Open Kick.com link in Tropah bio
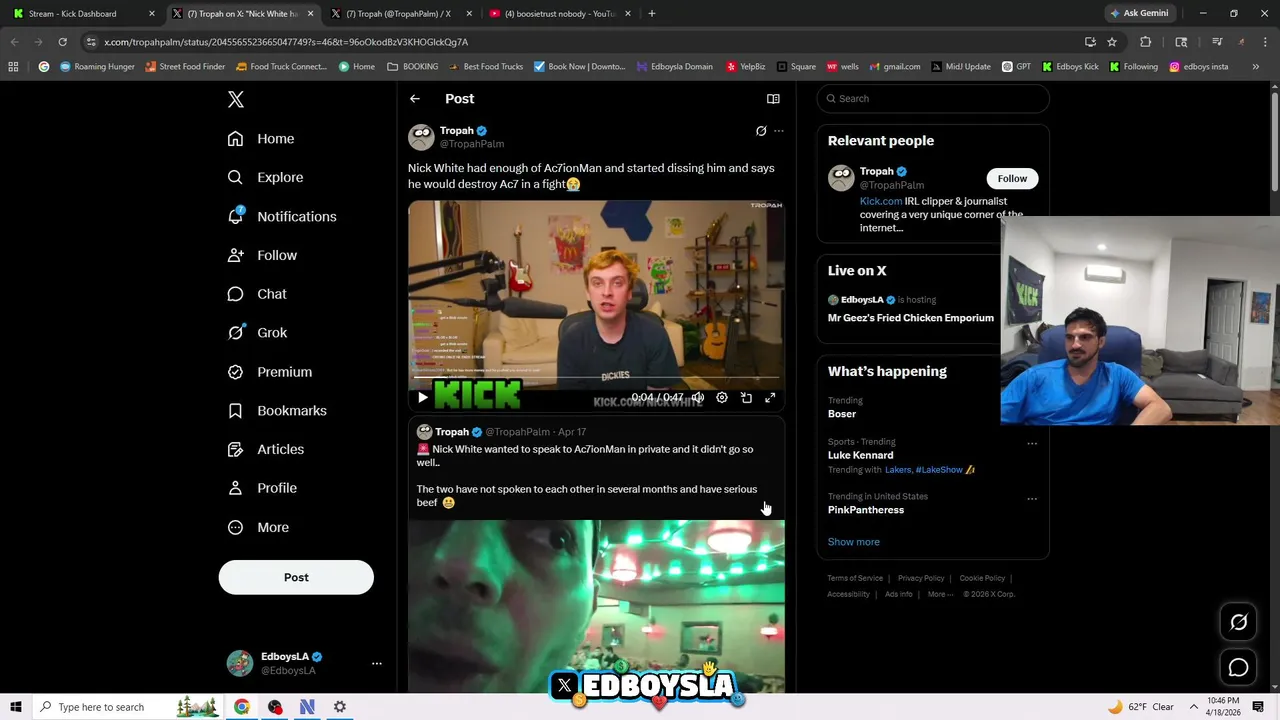Viewport: 1280px width, 720px height. click(881, 201)
